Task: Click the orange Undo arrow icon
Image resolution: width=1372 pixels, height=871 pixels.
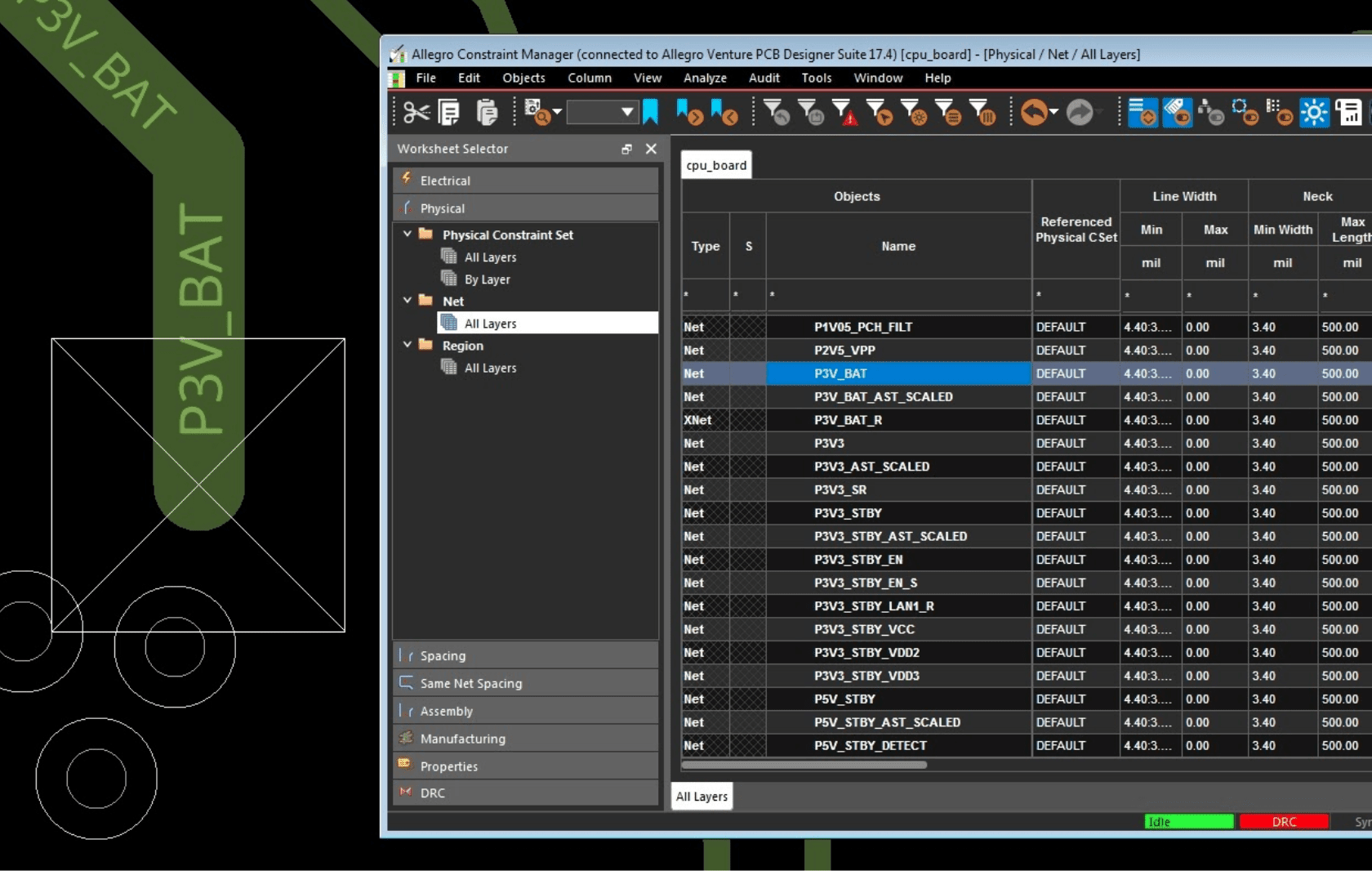Action: click(1034, 112)
